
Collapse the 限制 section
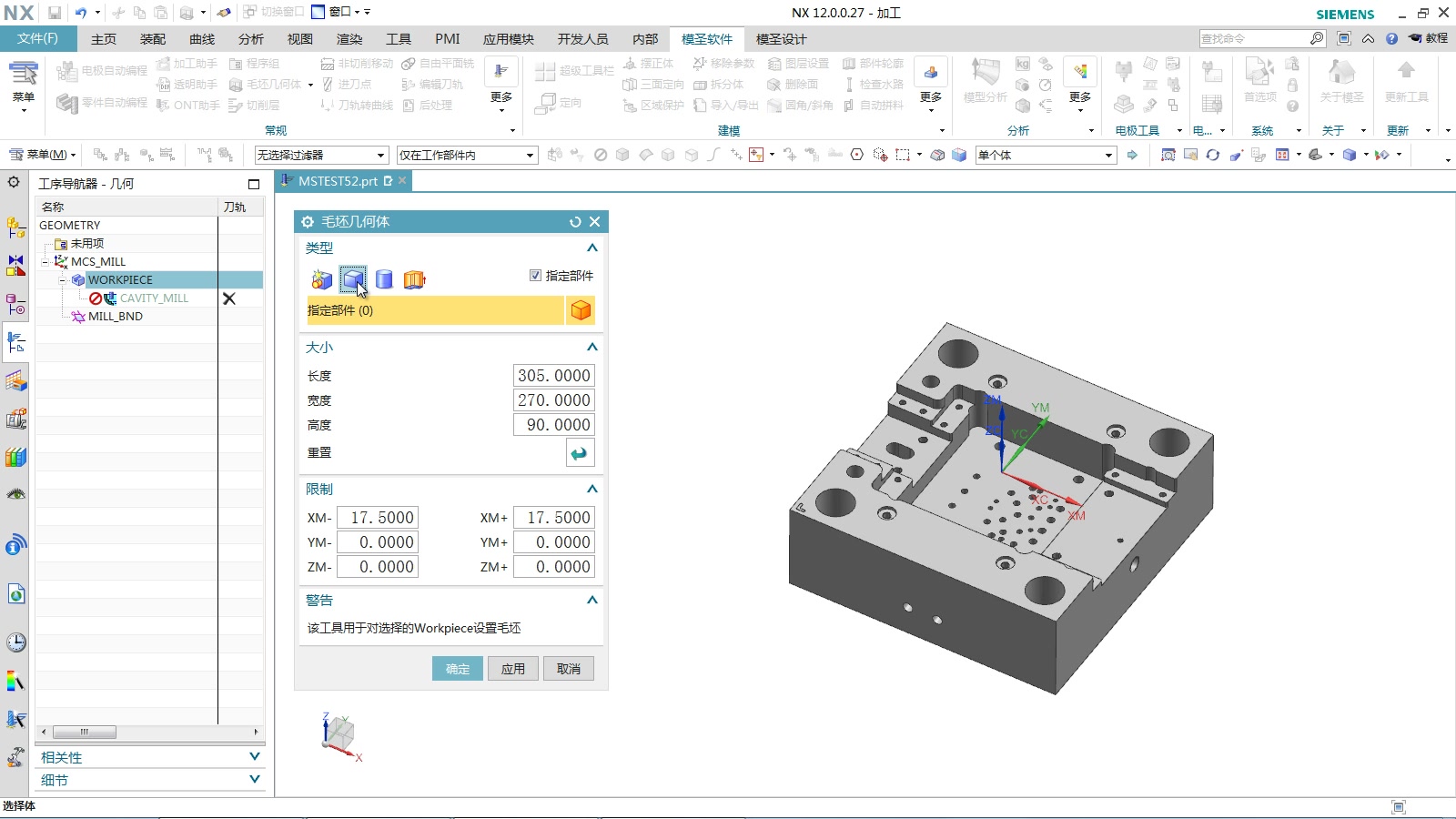[x=592, y=489]
